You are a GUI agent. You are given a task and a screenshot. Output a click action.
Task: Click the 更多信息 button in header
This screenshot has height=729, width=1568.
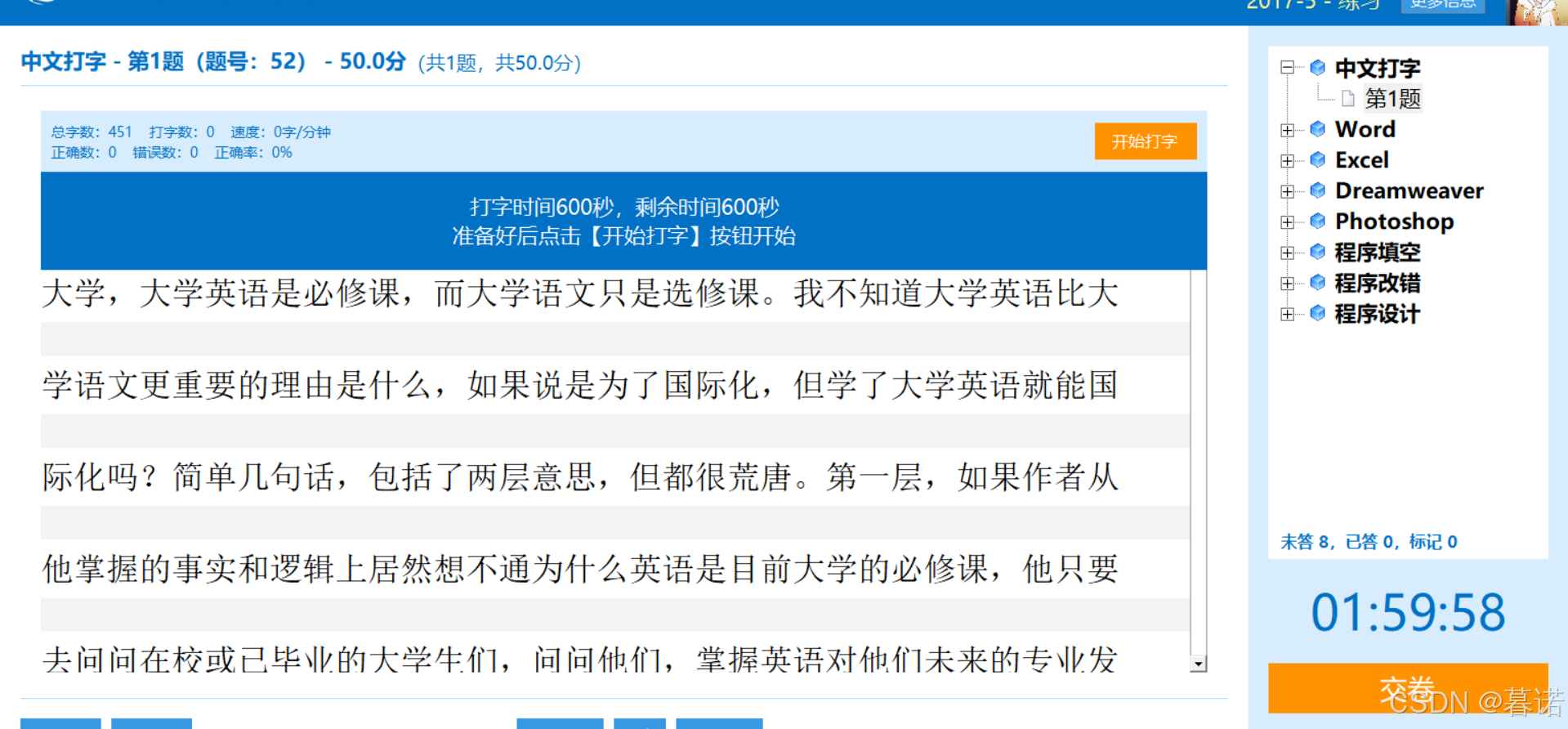click(1443, 5)
